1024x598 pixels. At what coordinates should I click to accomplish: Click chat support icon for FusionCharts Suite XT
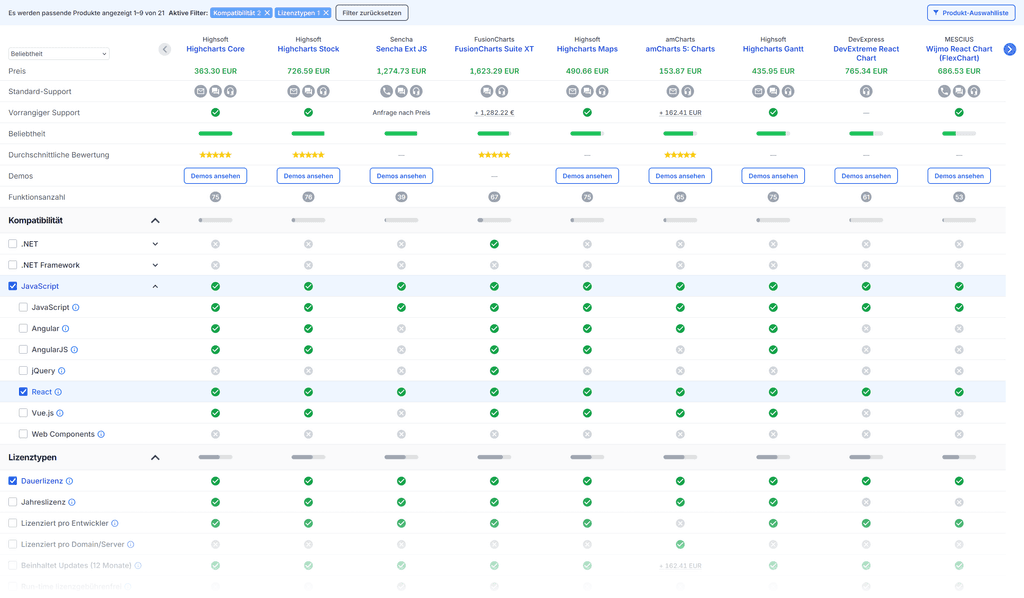click(487, 91)
